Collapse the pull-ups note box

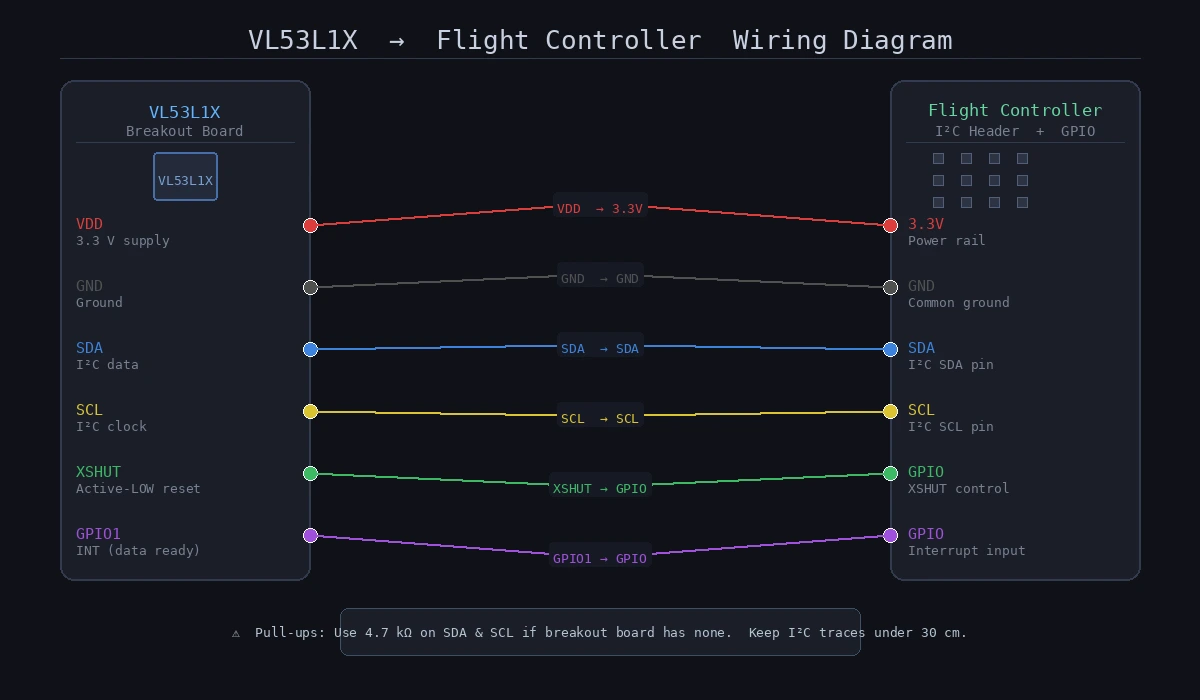tap(600, 632)
